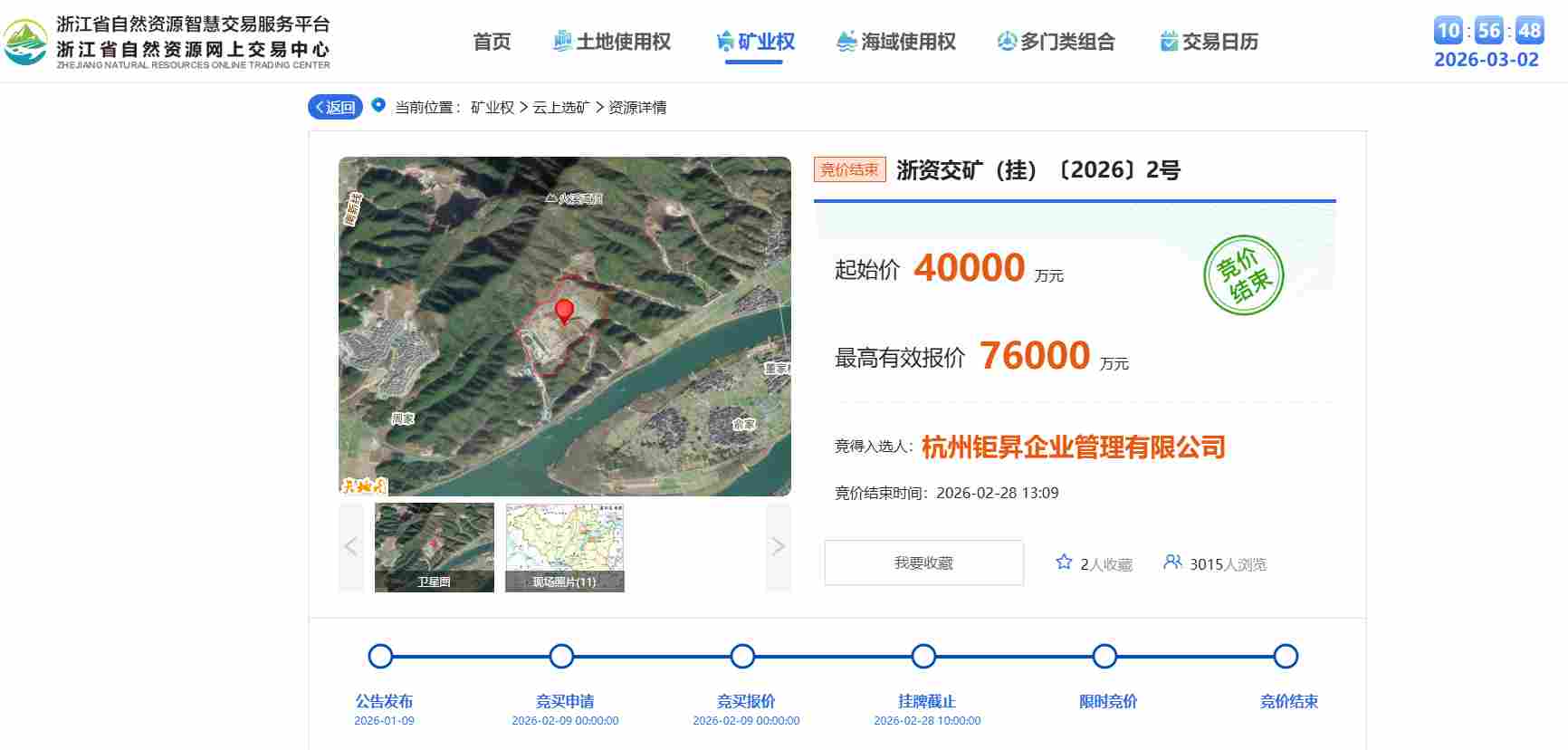Follow the 云上选矿 breadcrumb link
This screenshot has width=1568, height=750.
[561, 108]
